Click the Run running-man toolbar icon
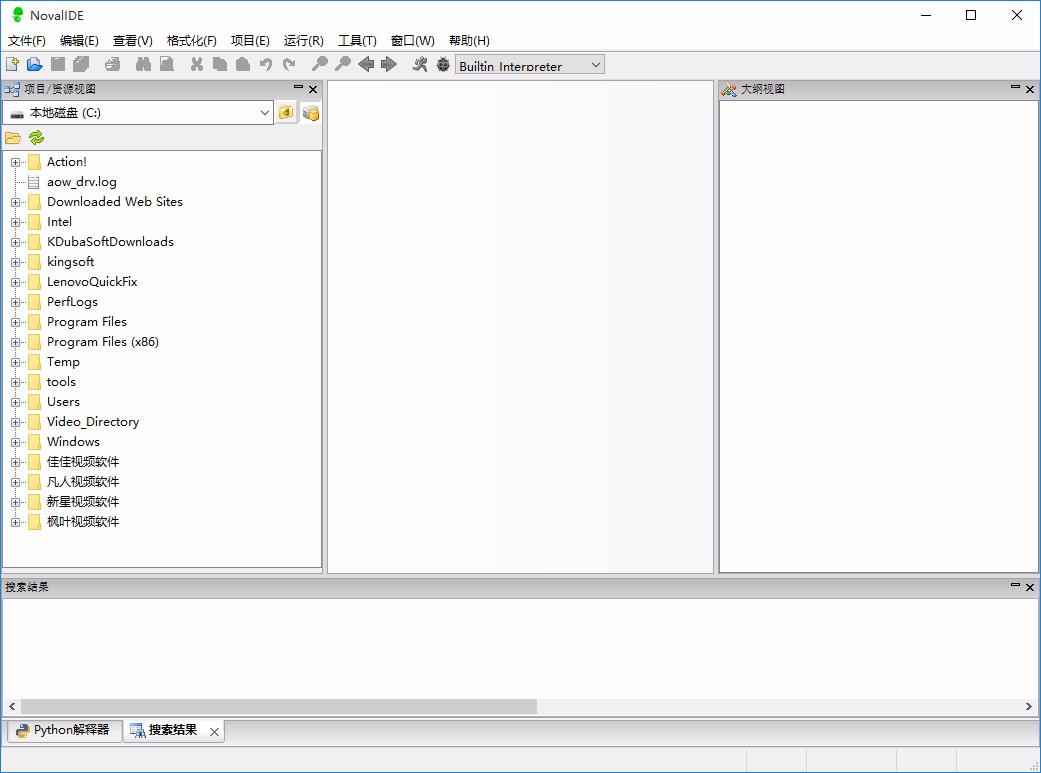This screenshot has height=773, width=1041. pyautogui.click(x=420, y=64)
